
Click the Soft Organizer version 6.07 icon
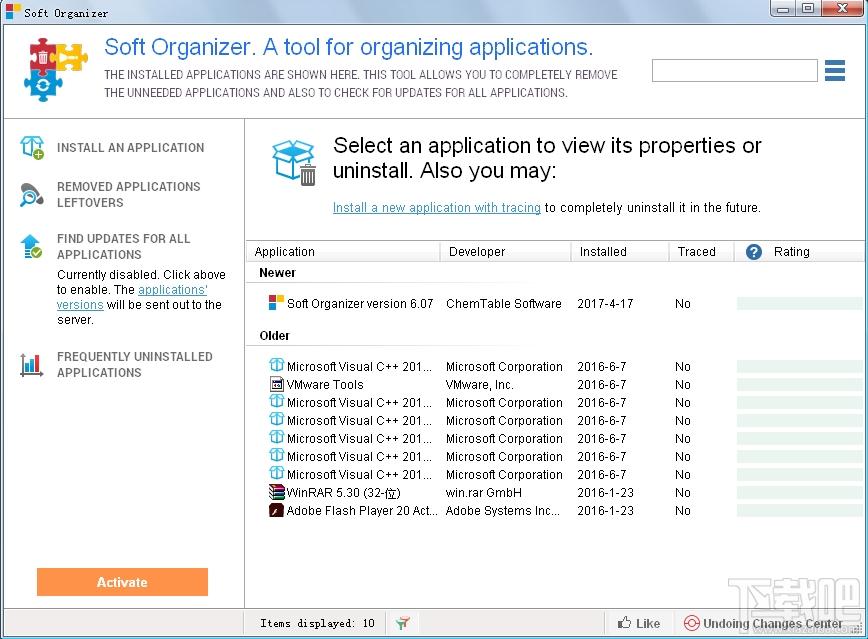pyautogui.click(x=276, y=303)
